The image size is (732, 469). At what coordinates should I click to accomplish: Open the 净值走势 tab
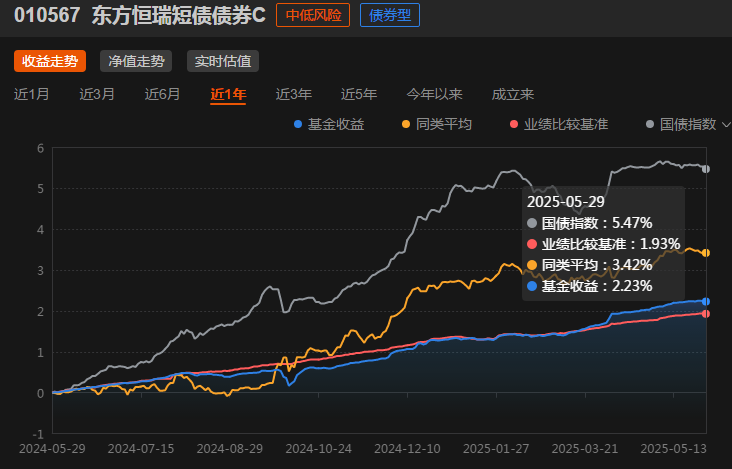coord(136,61)
